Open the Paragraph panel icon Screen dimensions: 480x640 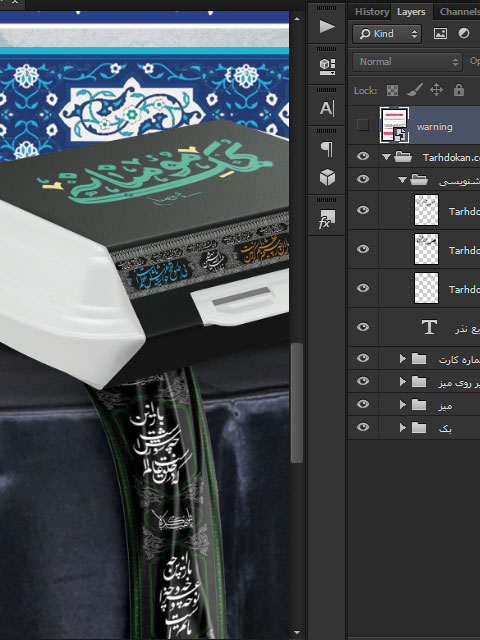tap(327, 149)
